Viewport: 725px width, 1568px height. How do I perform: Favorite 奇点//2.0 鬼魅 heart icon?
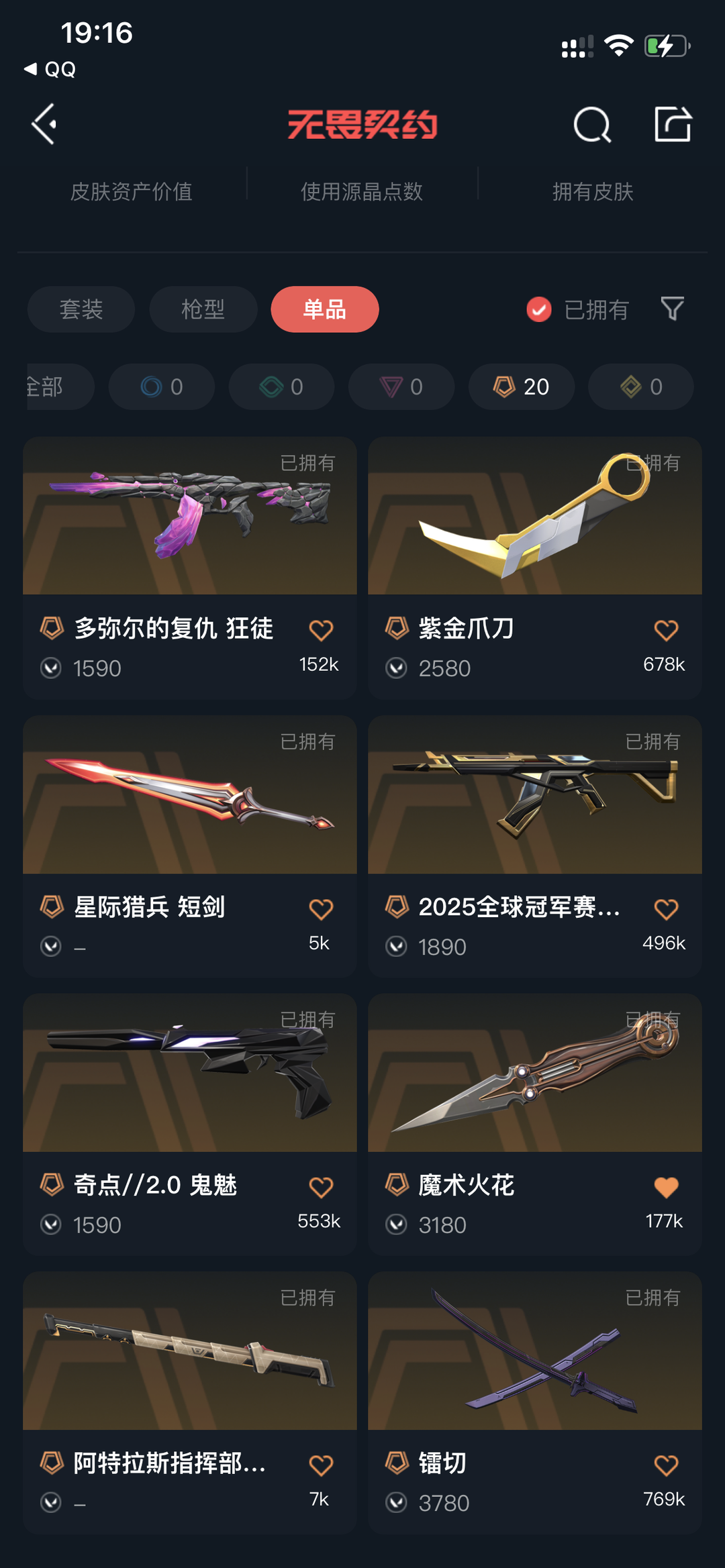click(321, 1187)
